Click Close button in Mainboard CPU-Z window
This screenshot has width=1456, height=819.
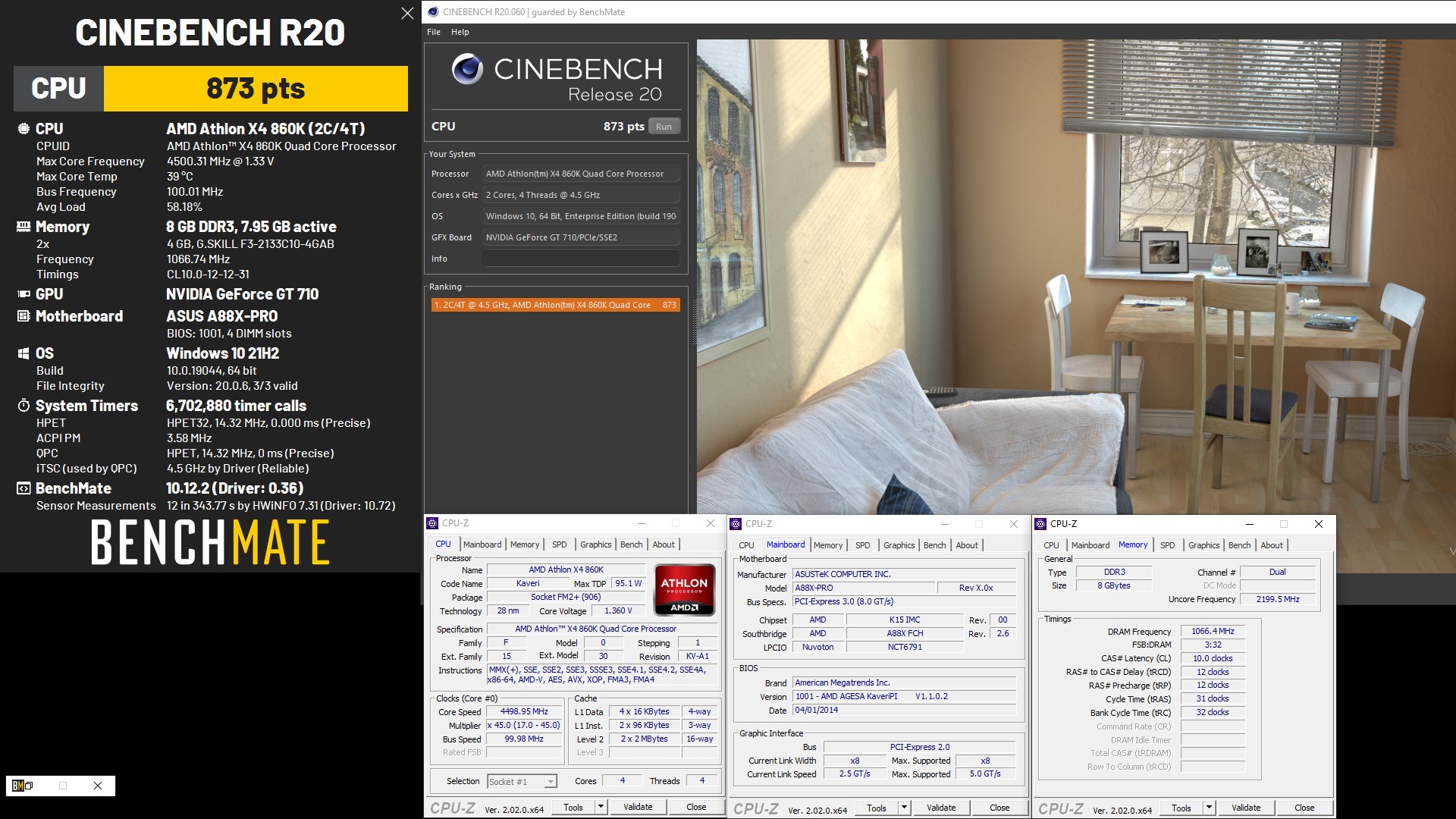click(999, 808)
